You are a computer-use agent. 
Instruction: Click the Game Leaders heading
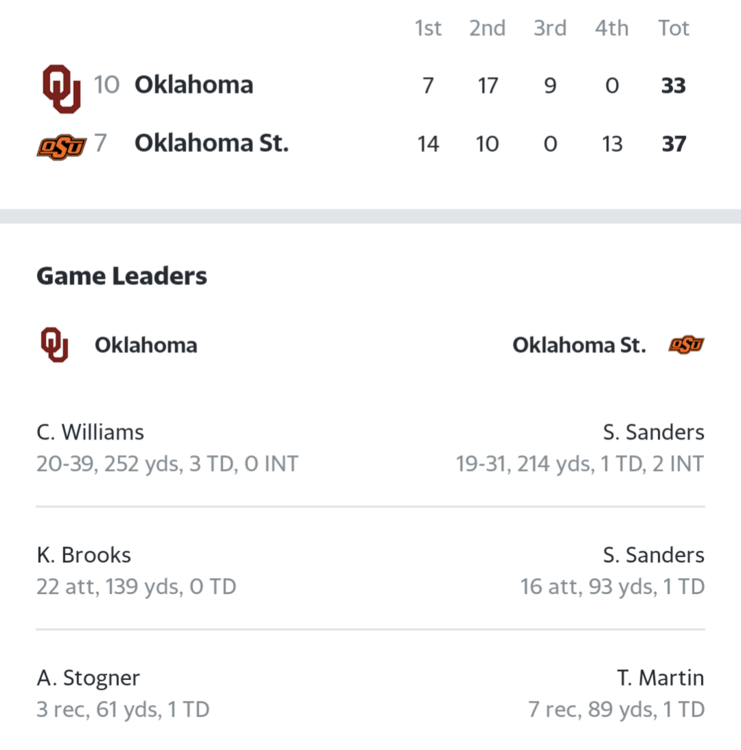[x=122, y=276]
